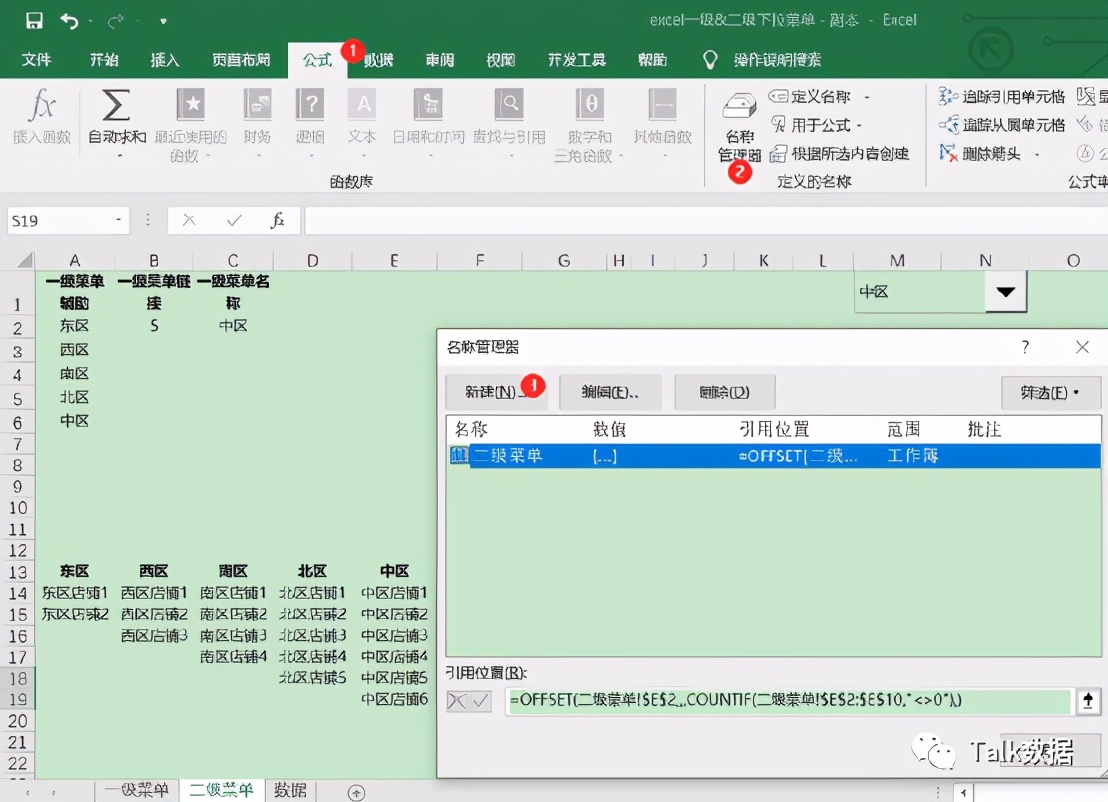
Task: Open the AutoSum sigma tool
Action: pos(116,106)
